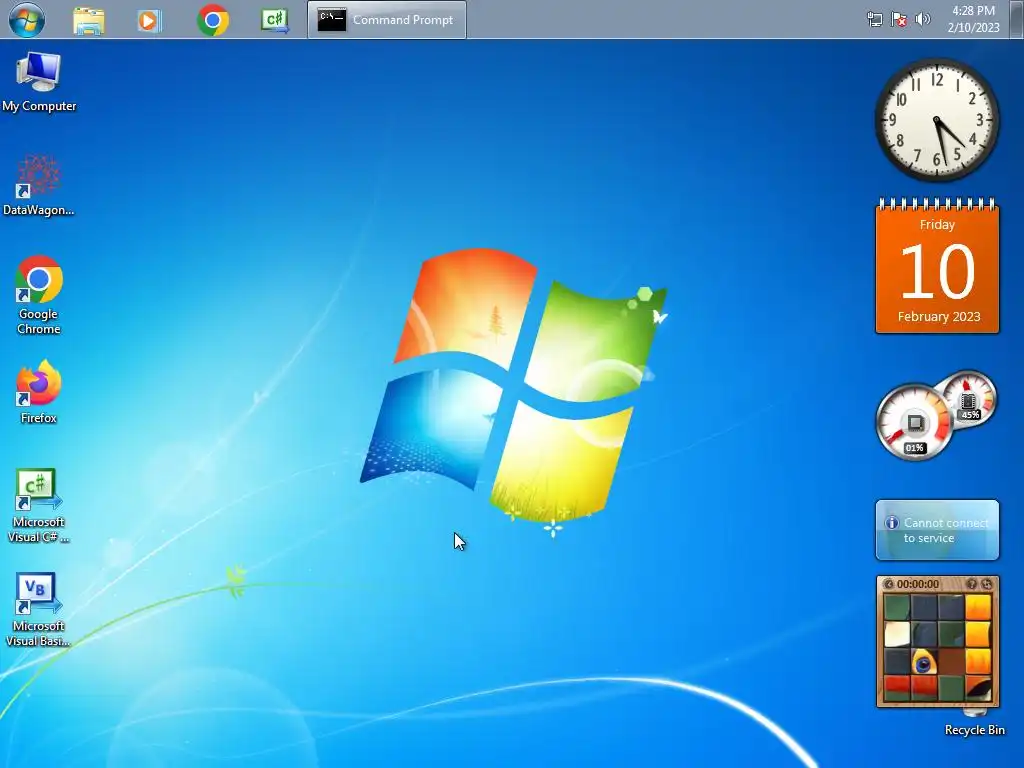
Task: Select the Google Chrome desktop shortcut
Action: point(39,296)
